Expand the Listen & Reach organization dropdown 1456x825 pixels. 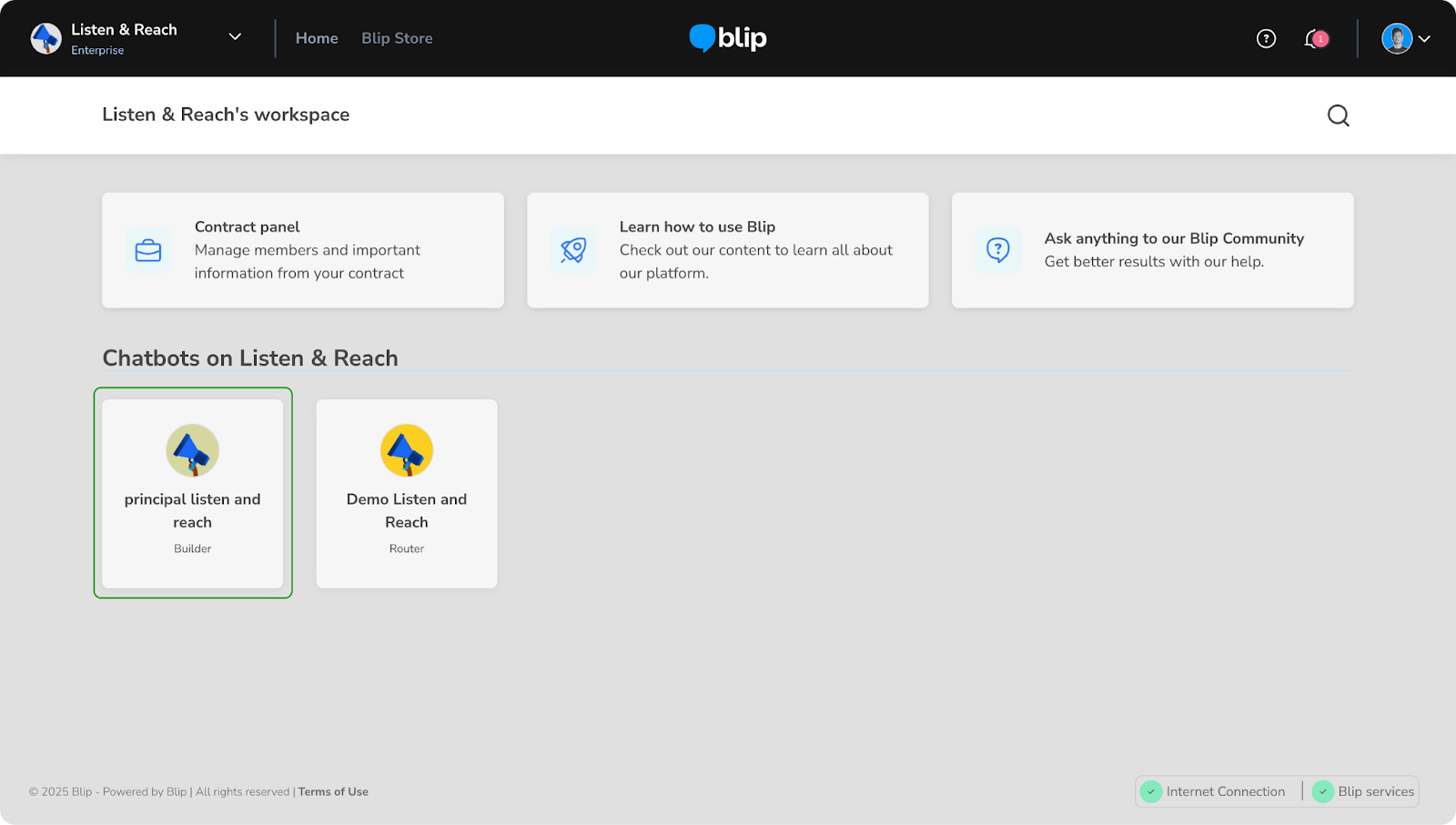click(235, 37)
